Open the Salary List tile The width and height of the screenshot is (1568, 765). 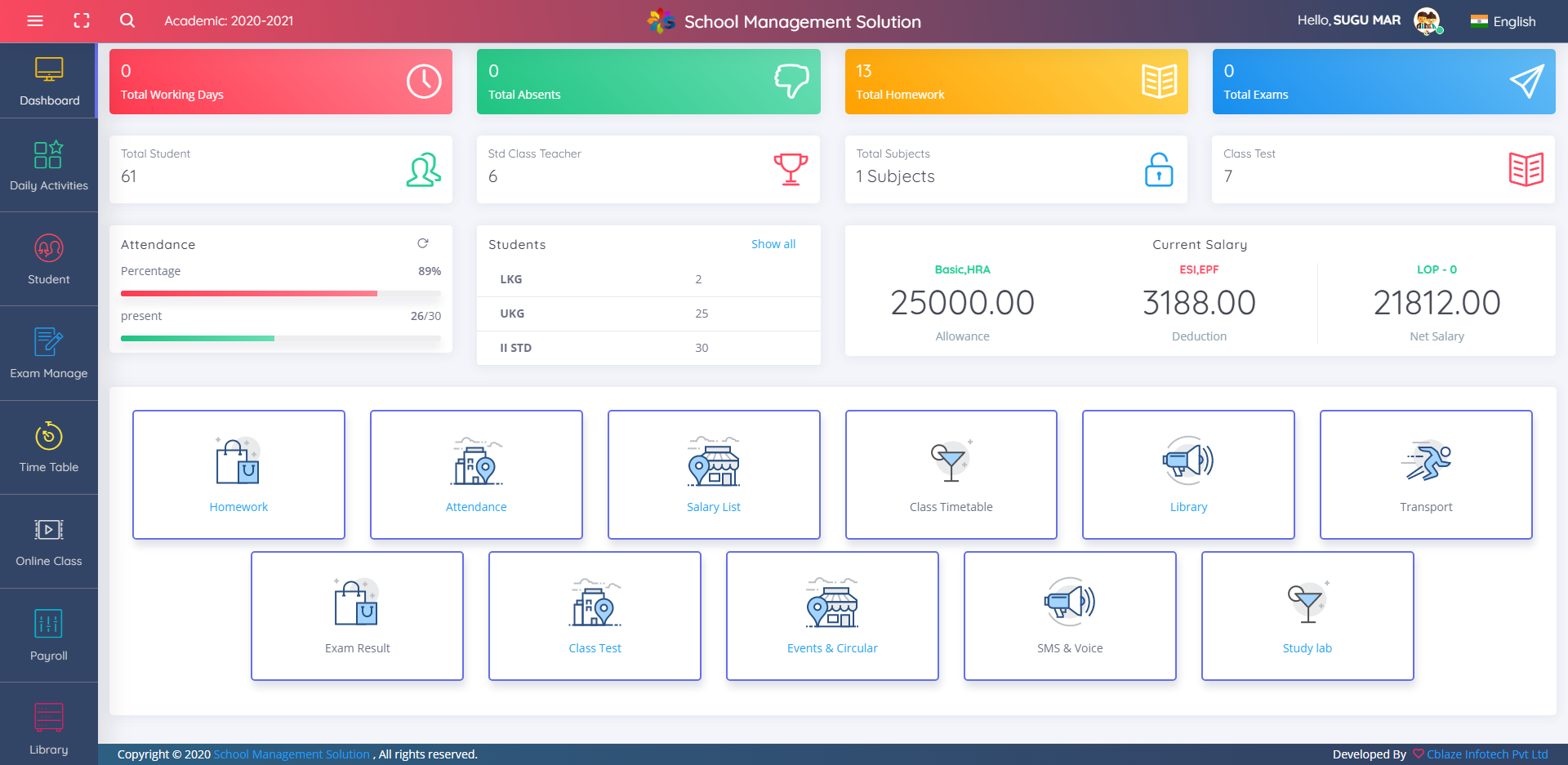[714, 474]
